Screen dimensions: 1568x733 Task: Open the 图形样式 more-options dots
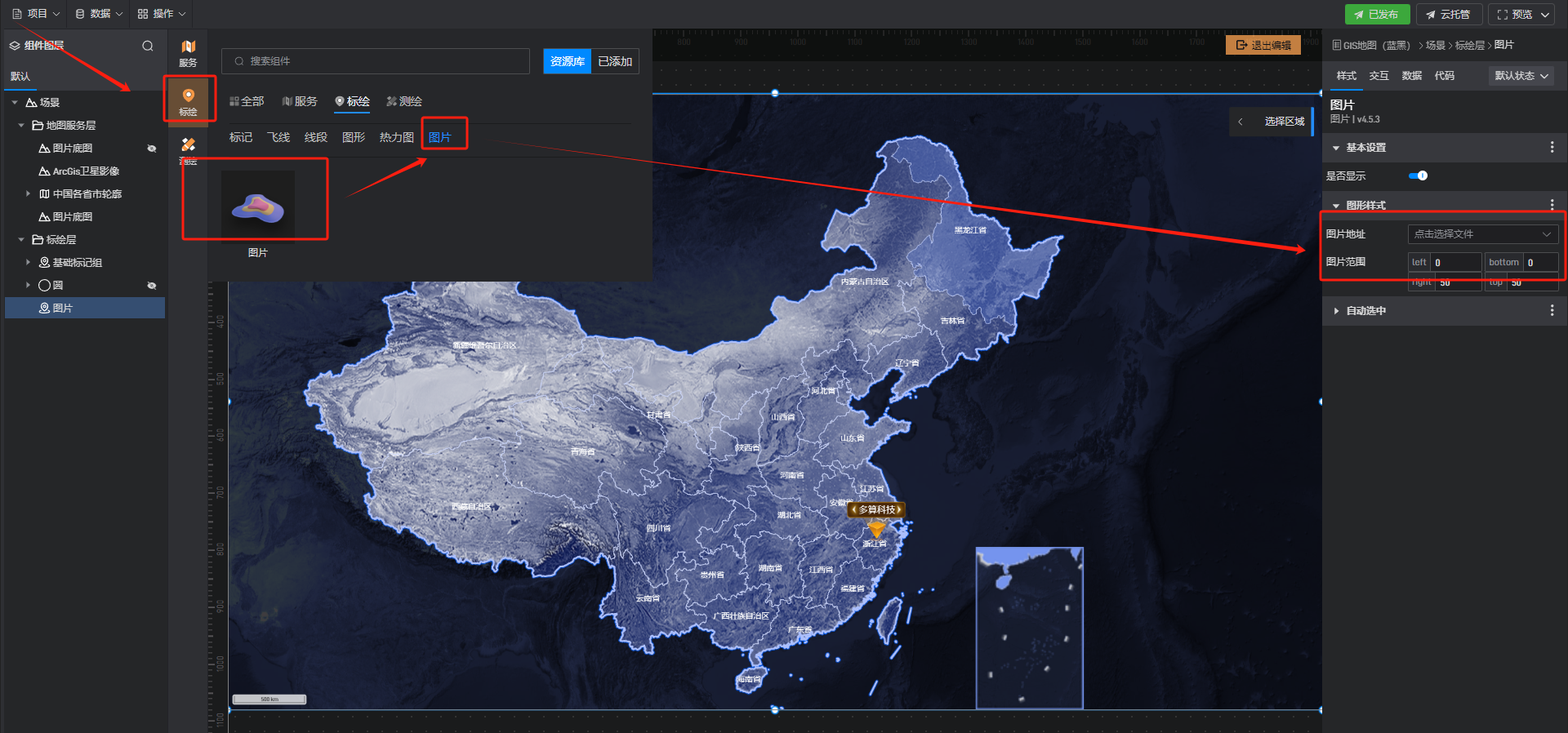(x=1552, y=205)
